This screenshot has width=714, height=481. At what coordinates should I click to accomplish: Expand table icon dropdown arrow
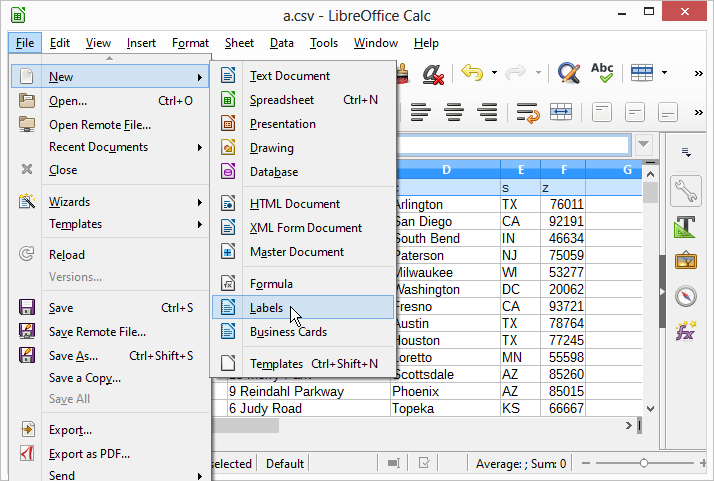[x=664, y=72]
